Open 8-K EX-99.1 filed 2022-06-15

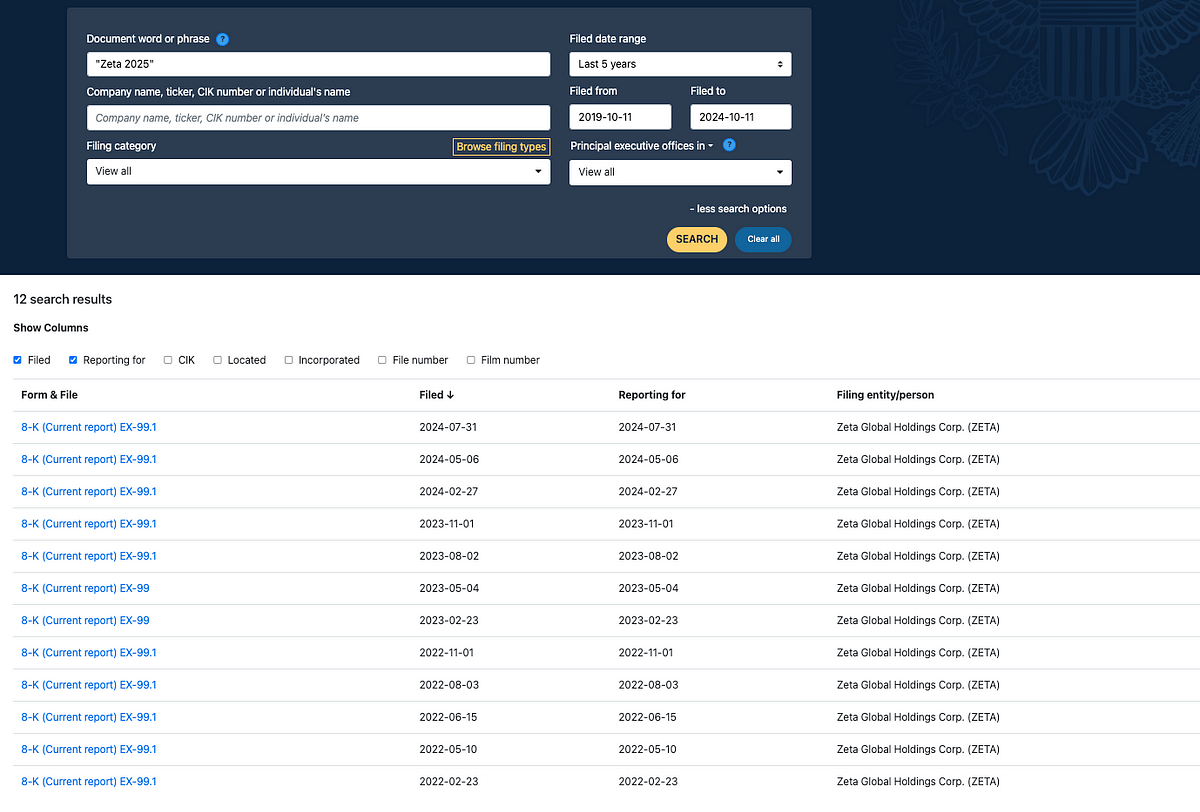click(89, 717)
